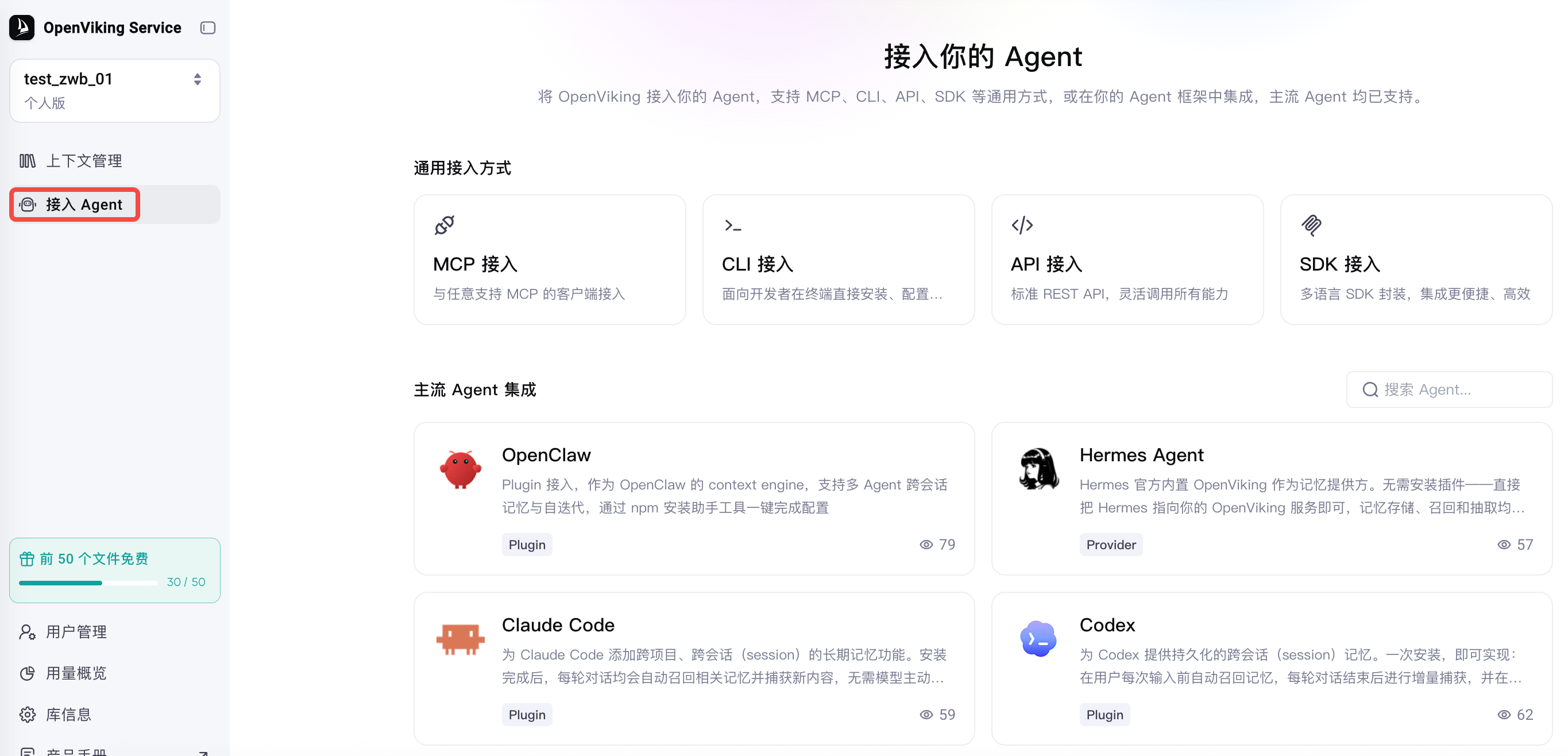Viewport: 1568px width, 756px height.
Task: Click the robot icon beside 接入 Agent
Action: (x=28, y=205)
